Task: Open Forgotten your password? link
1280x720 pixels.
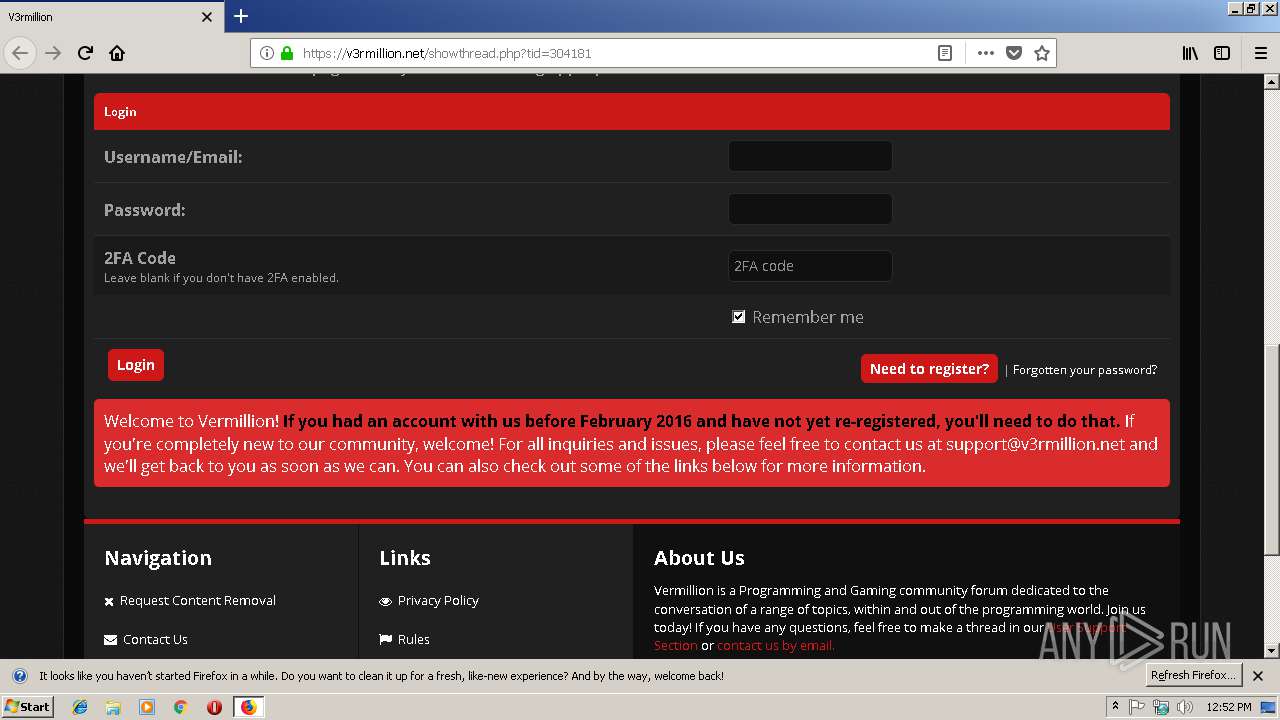Action: click(x=1085, y=370)
